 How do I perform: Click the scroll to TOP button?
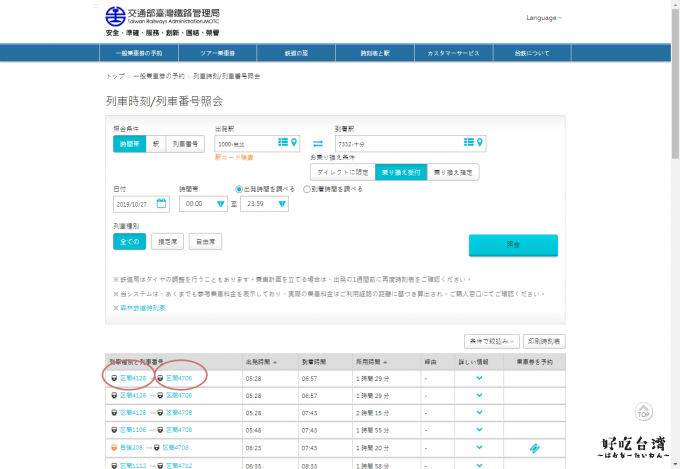(x=644, y=409)
